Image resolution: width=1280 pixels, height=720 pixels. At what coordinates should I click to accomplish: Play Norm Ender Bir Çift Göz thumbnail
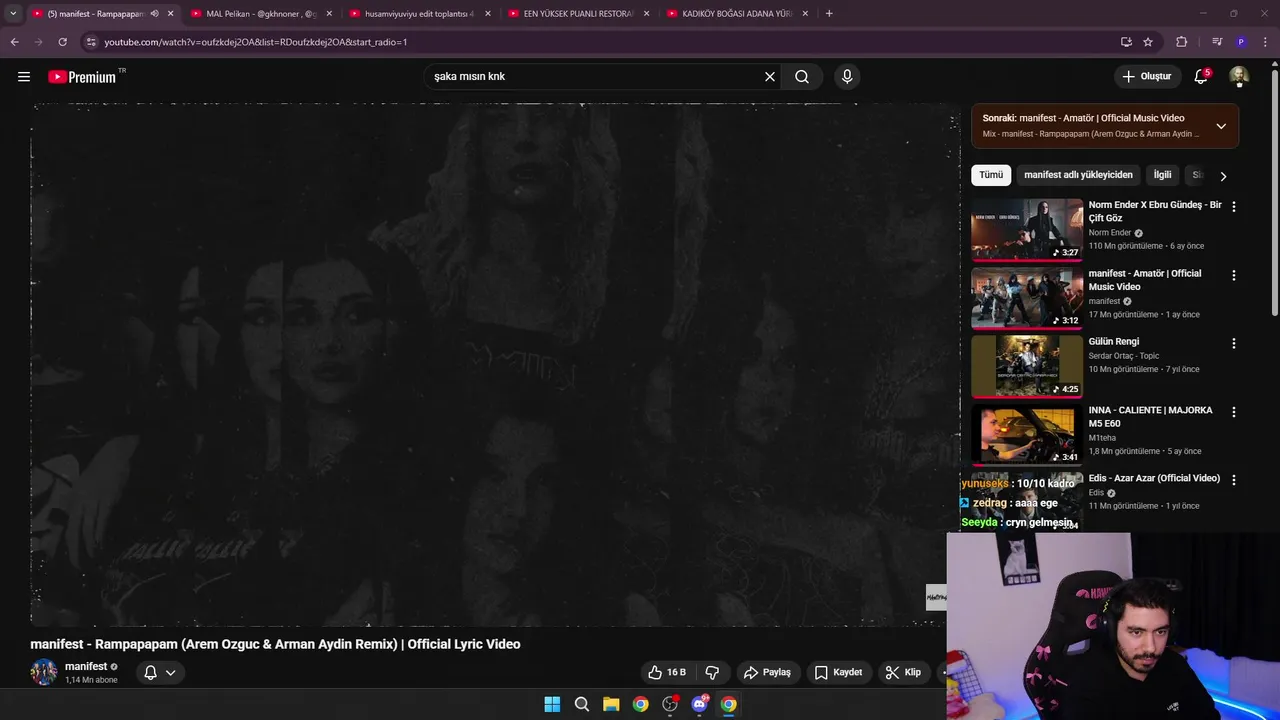coord(1027,229)
